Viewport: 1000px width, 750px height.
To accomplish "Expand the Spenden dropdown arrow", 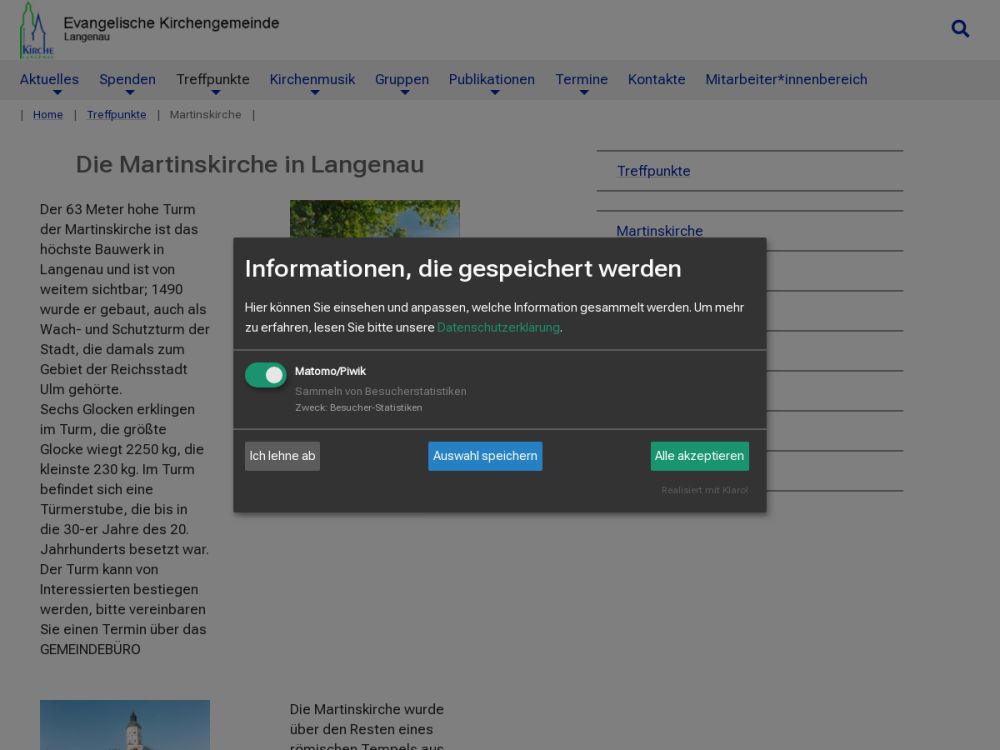I will pyautogui.click(x=128, y=93).
